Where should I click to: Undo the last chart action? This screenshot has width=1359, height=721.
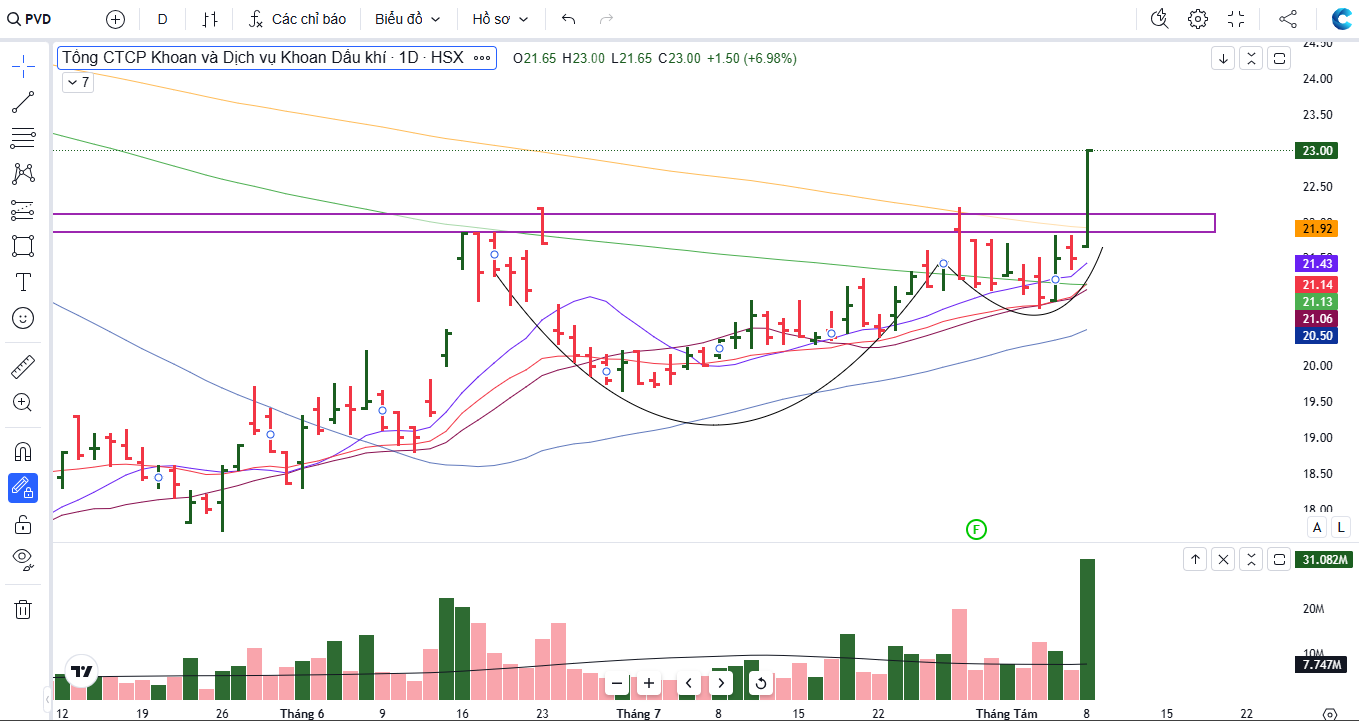tap(569, 19)
